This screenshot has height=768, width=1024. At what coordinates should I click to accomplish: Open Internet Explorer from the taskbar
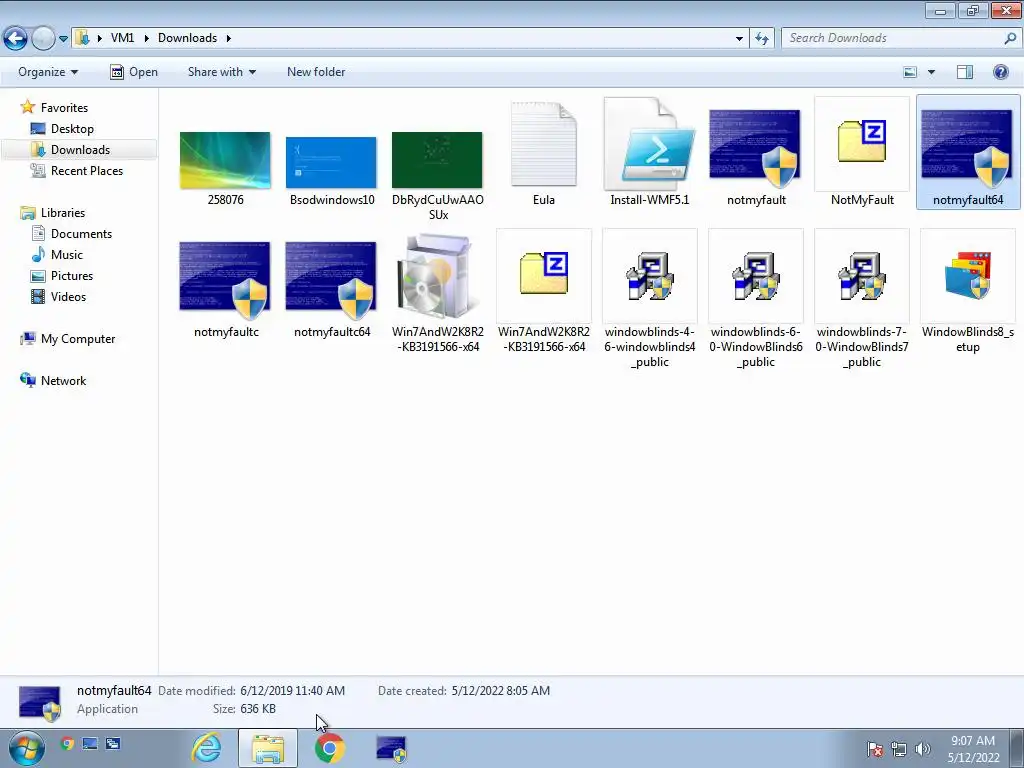tap(206, 748)
